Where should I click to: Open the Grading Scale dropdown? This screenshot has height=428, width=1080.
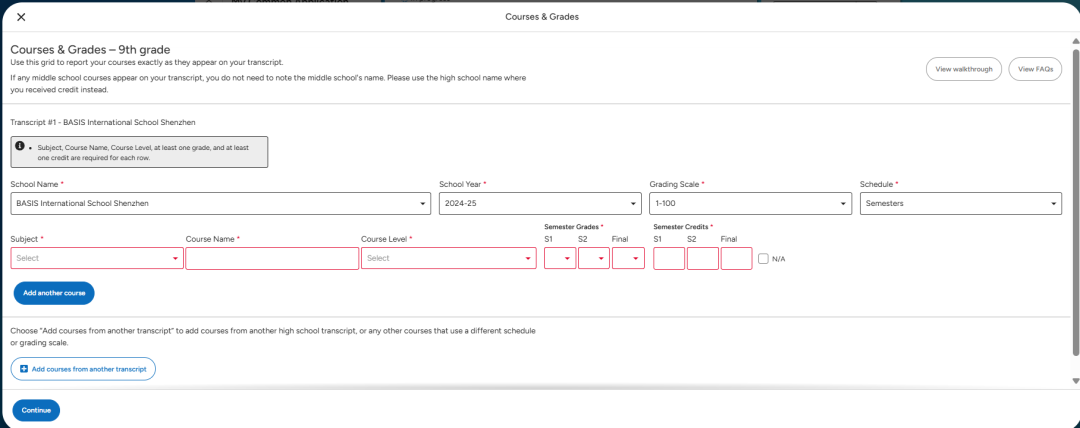750,203
